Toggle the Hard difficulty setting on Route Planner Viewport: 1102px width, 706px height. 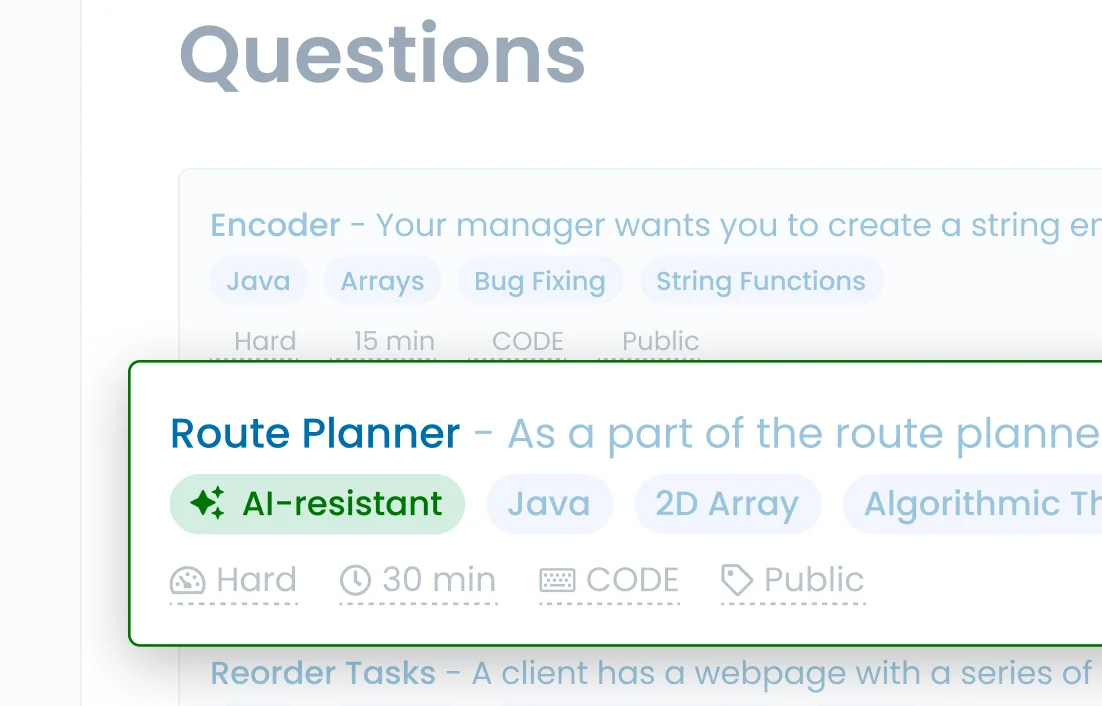(233, 580)
